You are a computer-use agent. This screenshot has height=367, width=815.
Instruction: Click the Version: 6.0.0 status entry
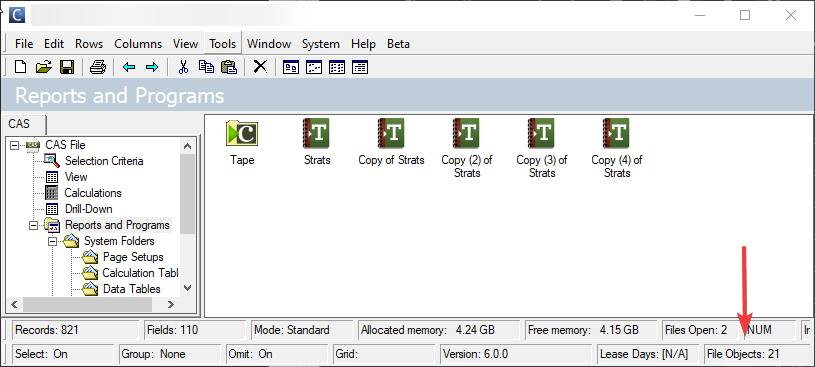516,355
